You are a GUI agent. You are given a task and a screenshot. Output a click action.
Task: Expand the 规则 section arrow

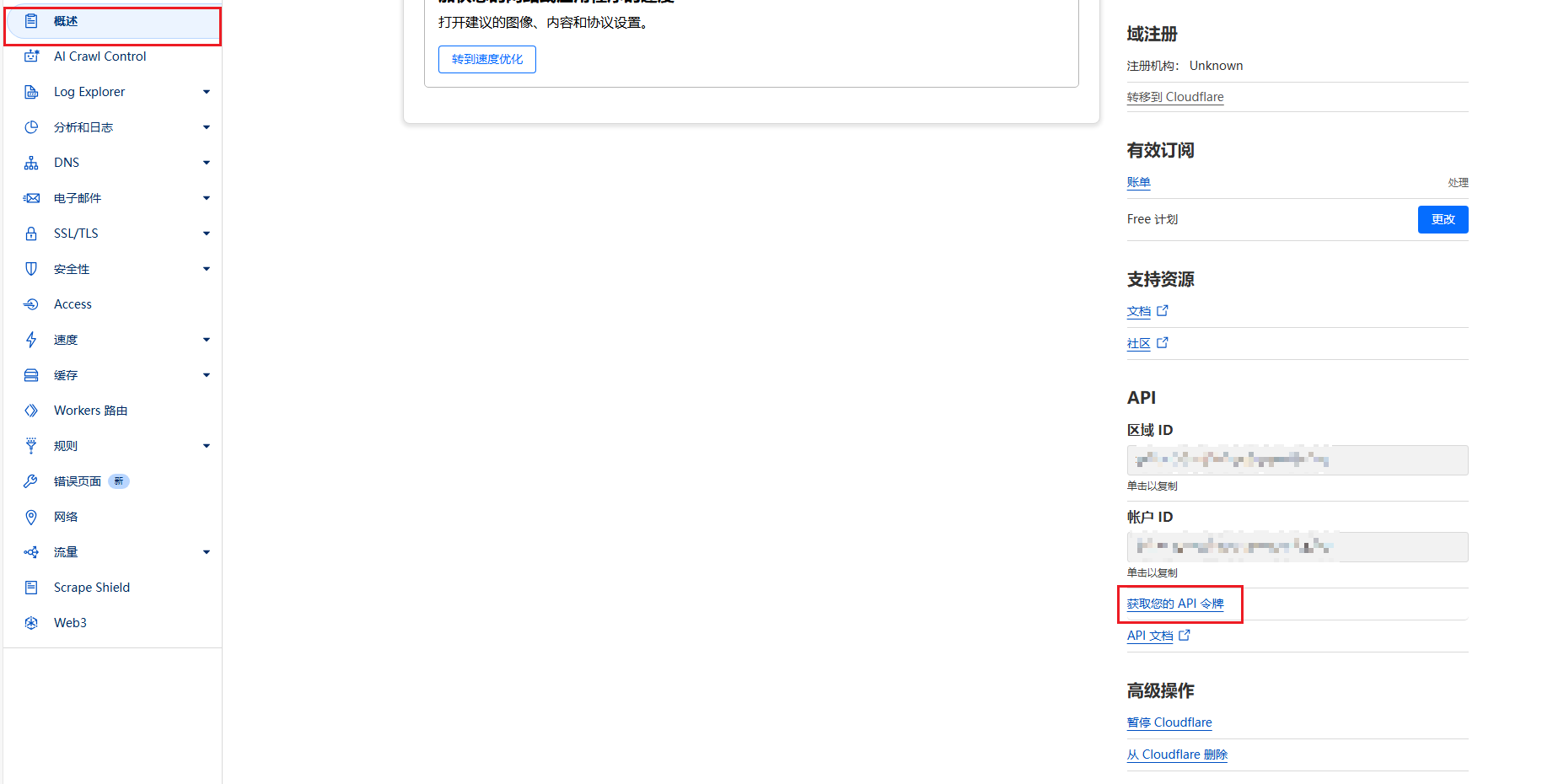point(207,446)
